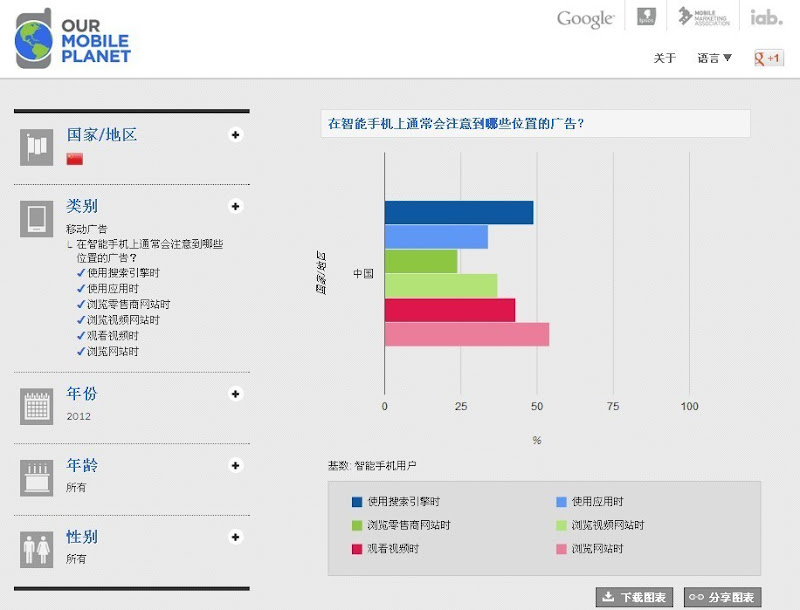Click the country flag panel icon
Image resolution: width=800 pixels, height=610 pixels.
[x=37, y=147]
